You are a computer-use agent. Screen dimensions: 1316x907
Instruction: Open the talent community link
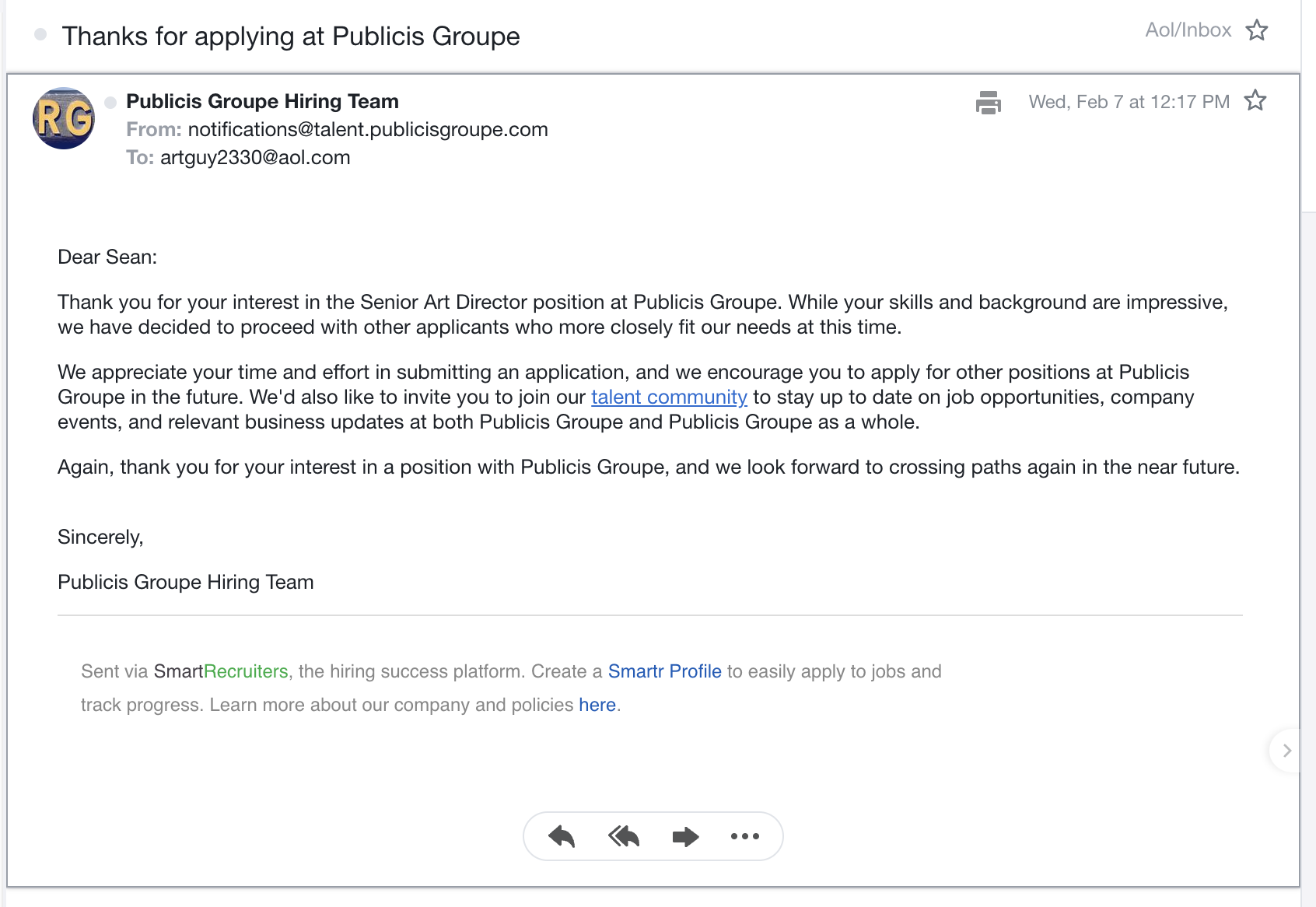click(669, 397)
